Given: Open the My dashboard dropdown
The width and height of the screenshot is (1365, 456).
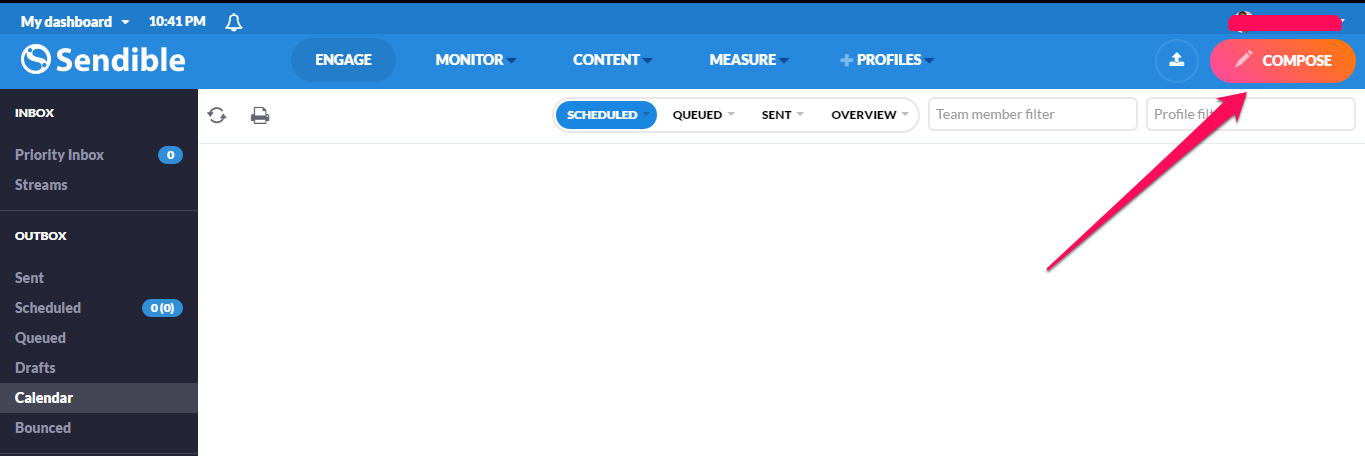Looking at the screenshot, I should pos(75,21).
